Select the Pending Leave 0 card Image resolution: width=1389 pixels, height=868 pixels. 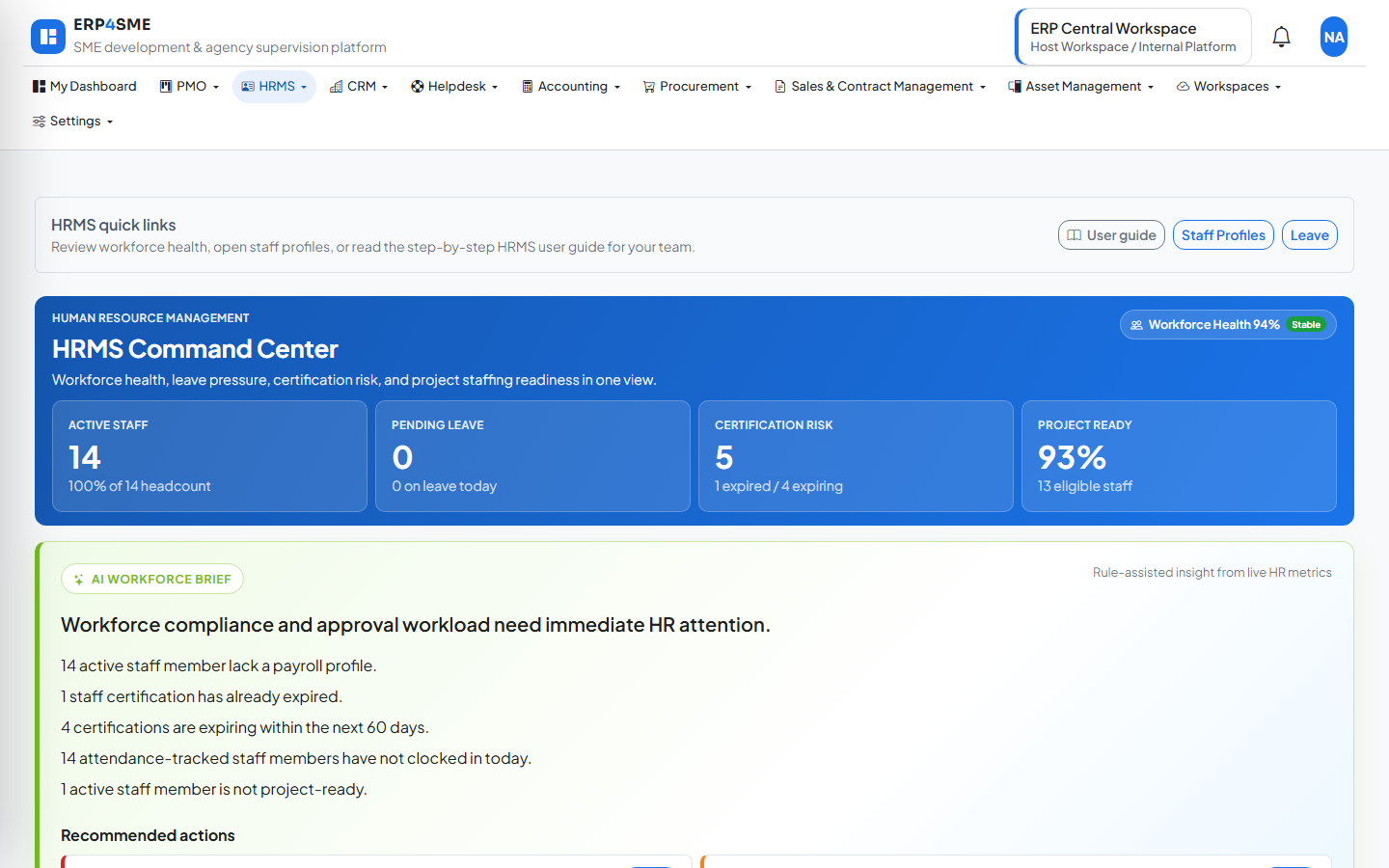(x=532, y=456)
